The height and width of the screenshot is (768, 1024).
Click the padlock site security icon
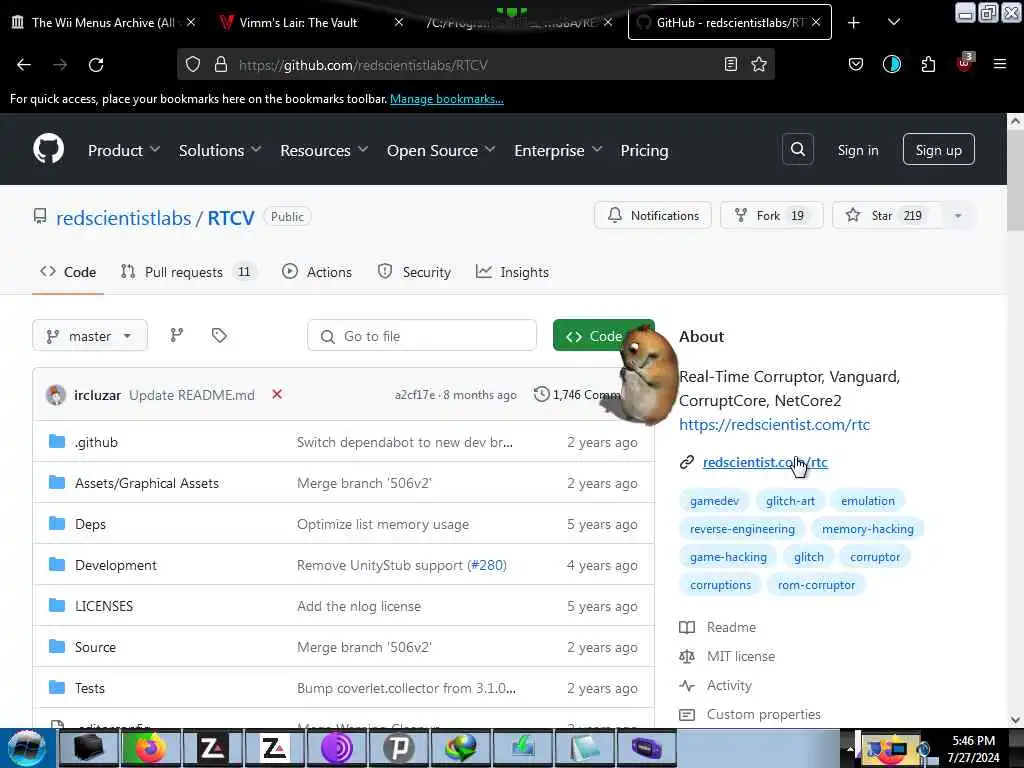[x=221, y=64]
